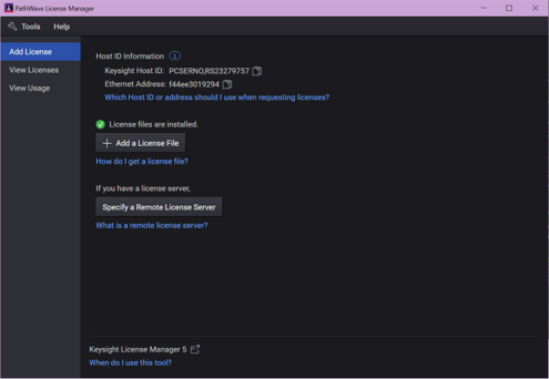Click the Tools wrench icon

pos(12,26)
